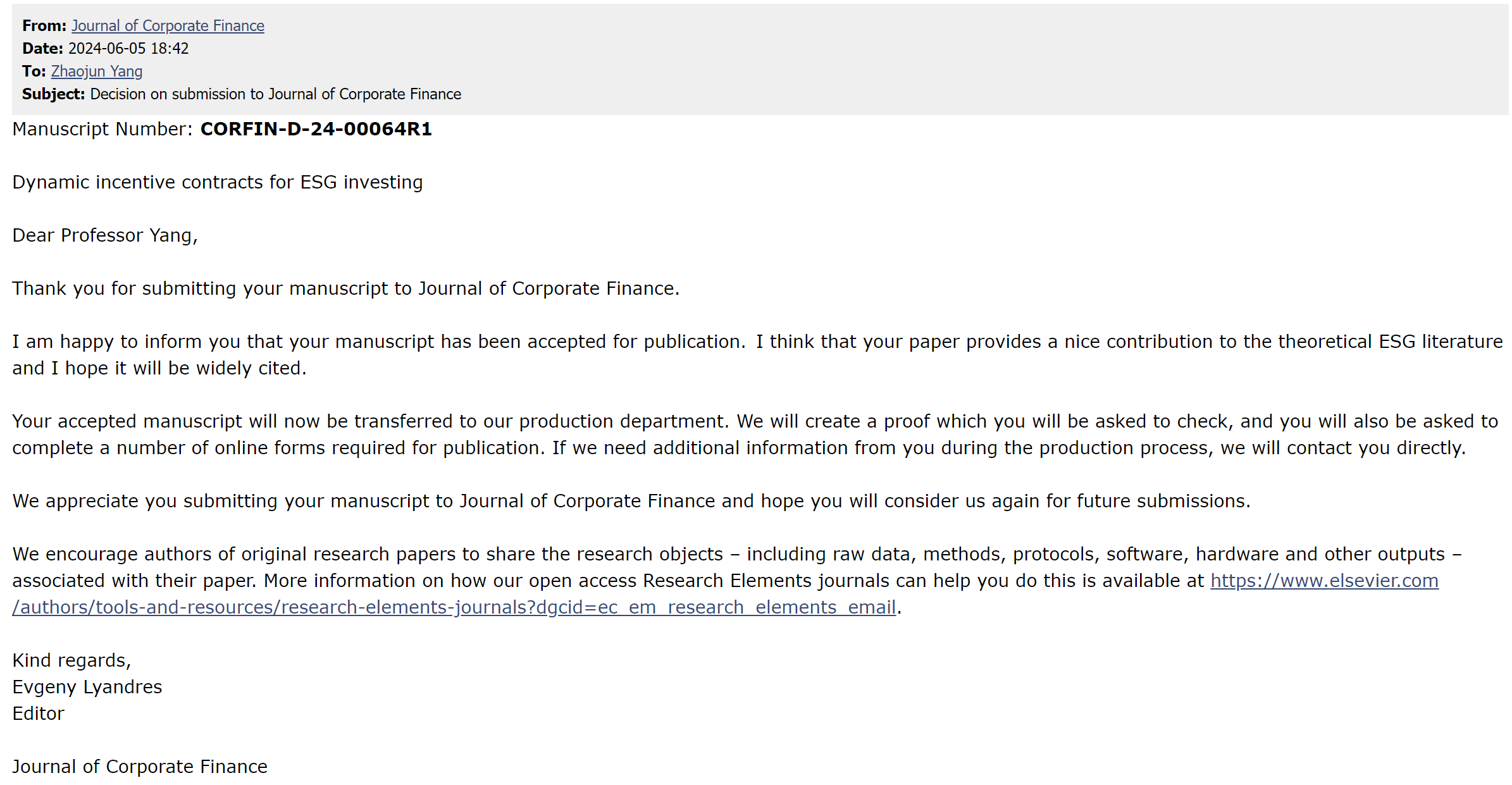Click the From label in header
Image resolution: width=1512 pixels, height=785 pixels.
click(x=44, y=26)
